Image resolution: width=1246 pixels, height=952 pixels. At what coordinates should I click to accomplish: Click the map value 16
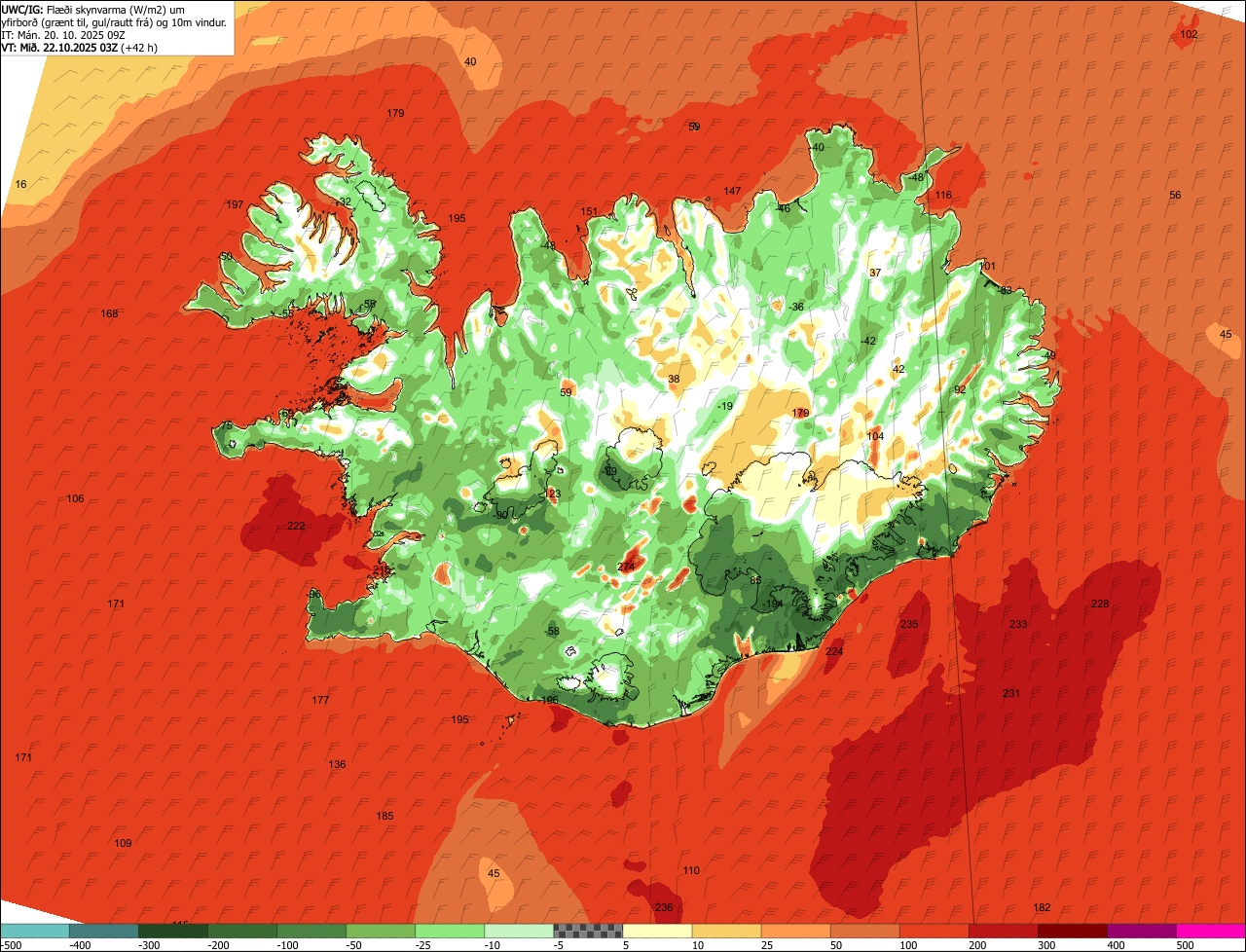21,184
